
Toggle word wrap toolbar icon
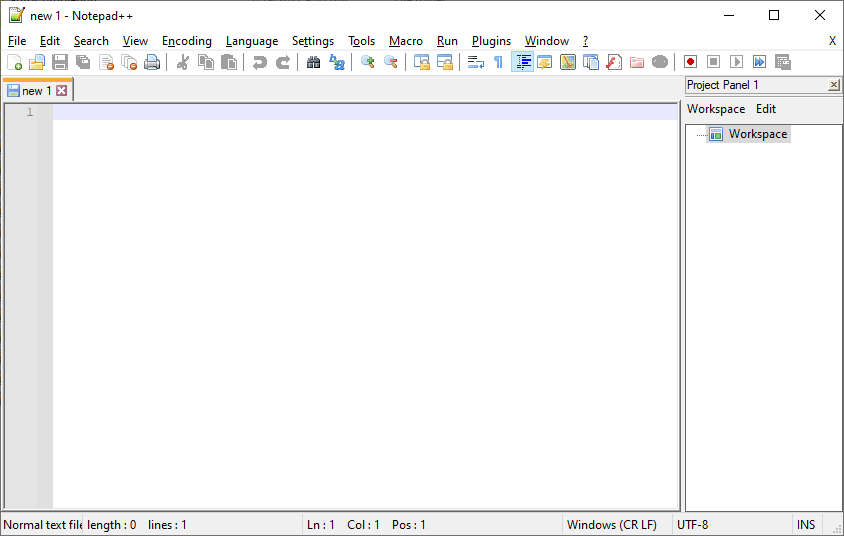(475, 62)
